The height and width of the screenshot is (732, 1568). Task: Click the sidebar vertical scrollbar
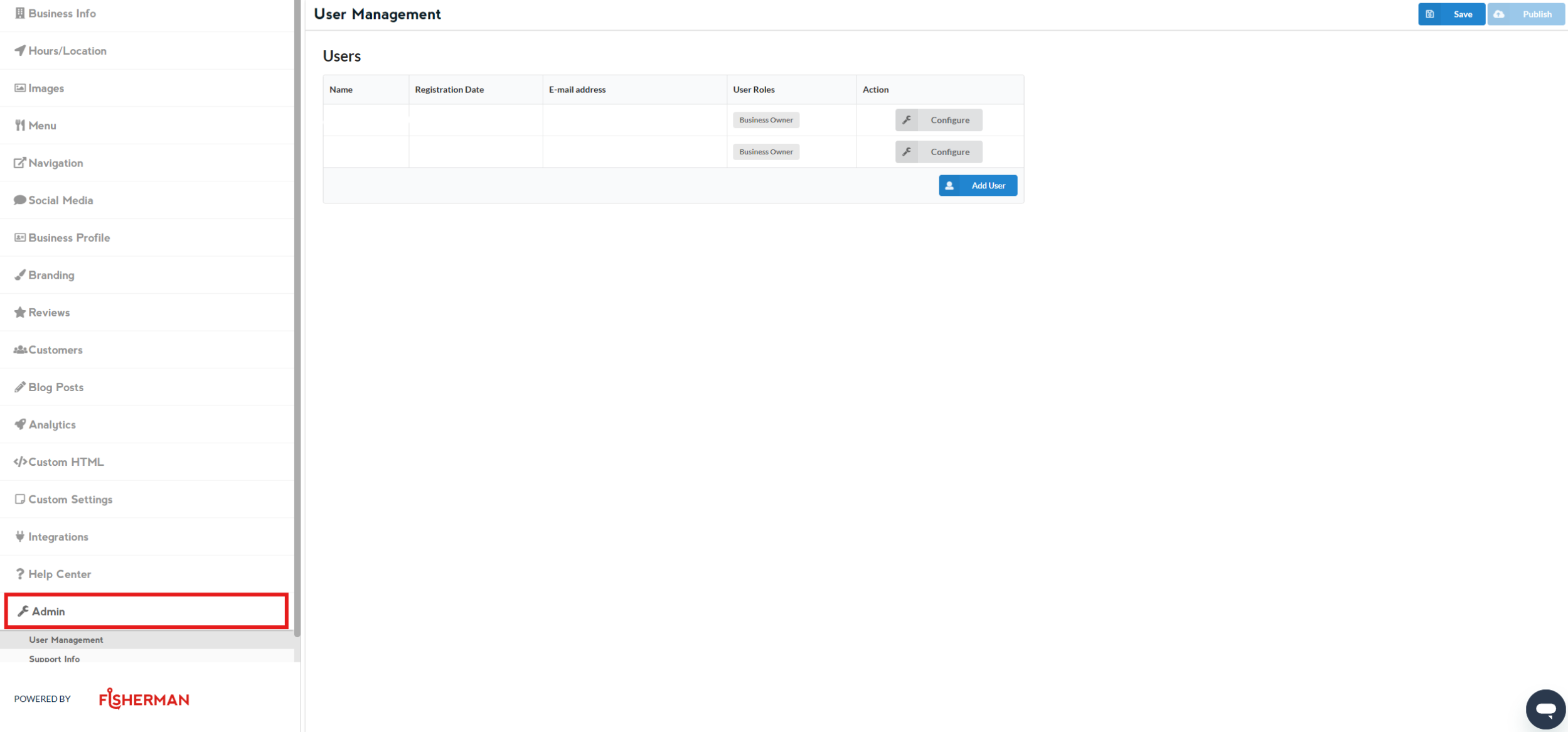click(297, 314)
